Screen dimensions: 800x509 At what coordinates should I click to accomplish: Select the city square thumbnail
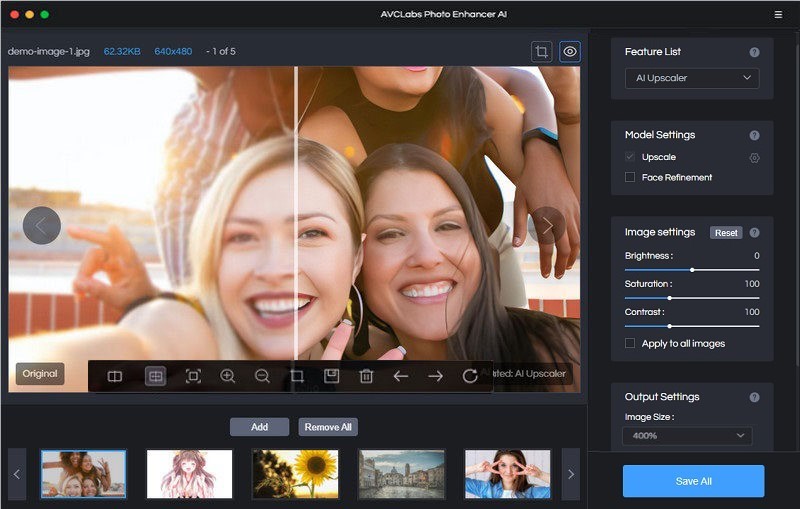(402, 474)
